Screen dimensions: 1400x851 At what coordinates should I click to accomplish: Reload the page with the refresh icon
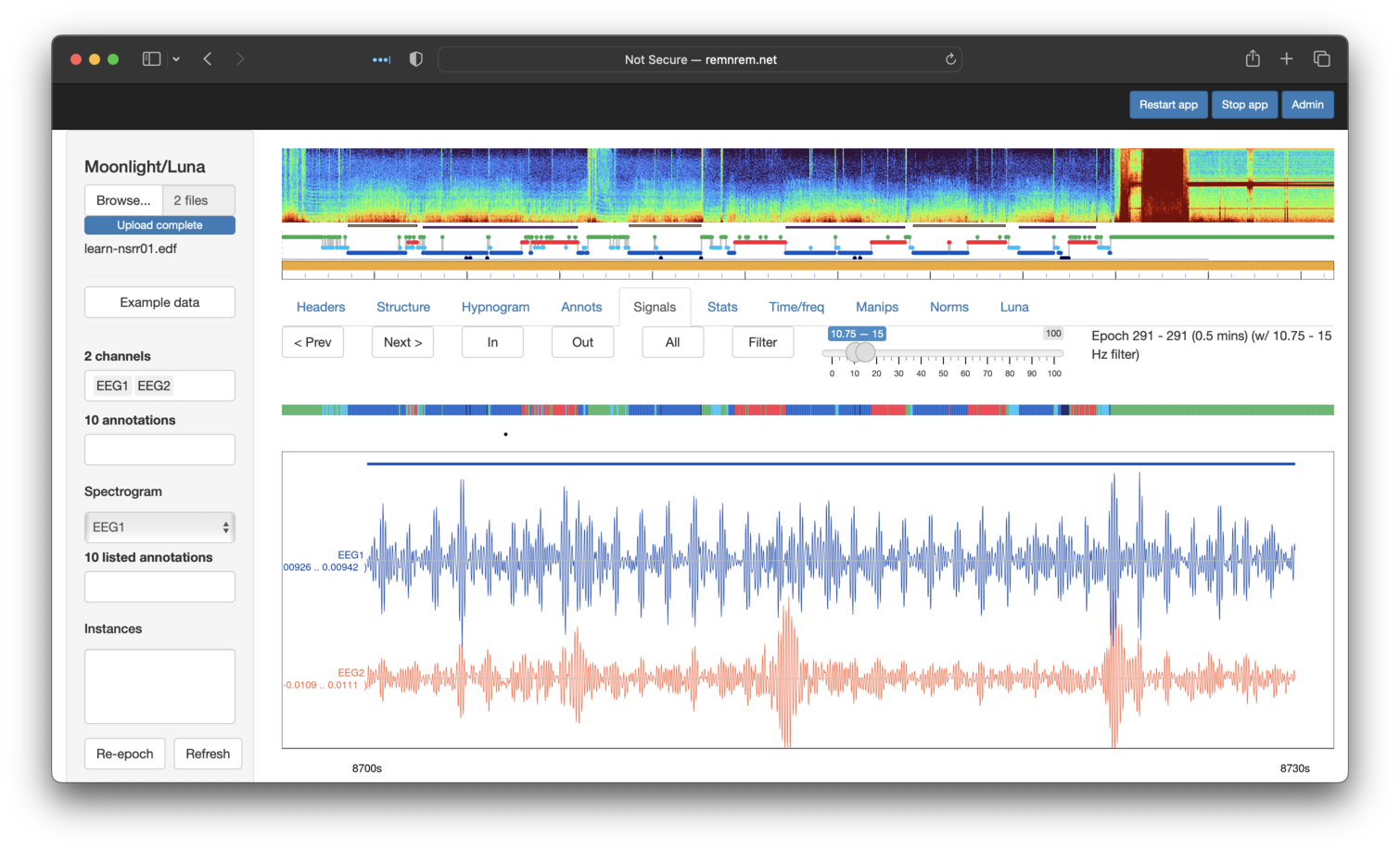950,59
